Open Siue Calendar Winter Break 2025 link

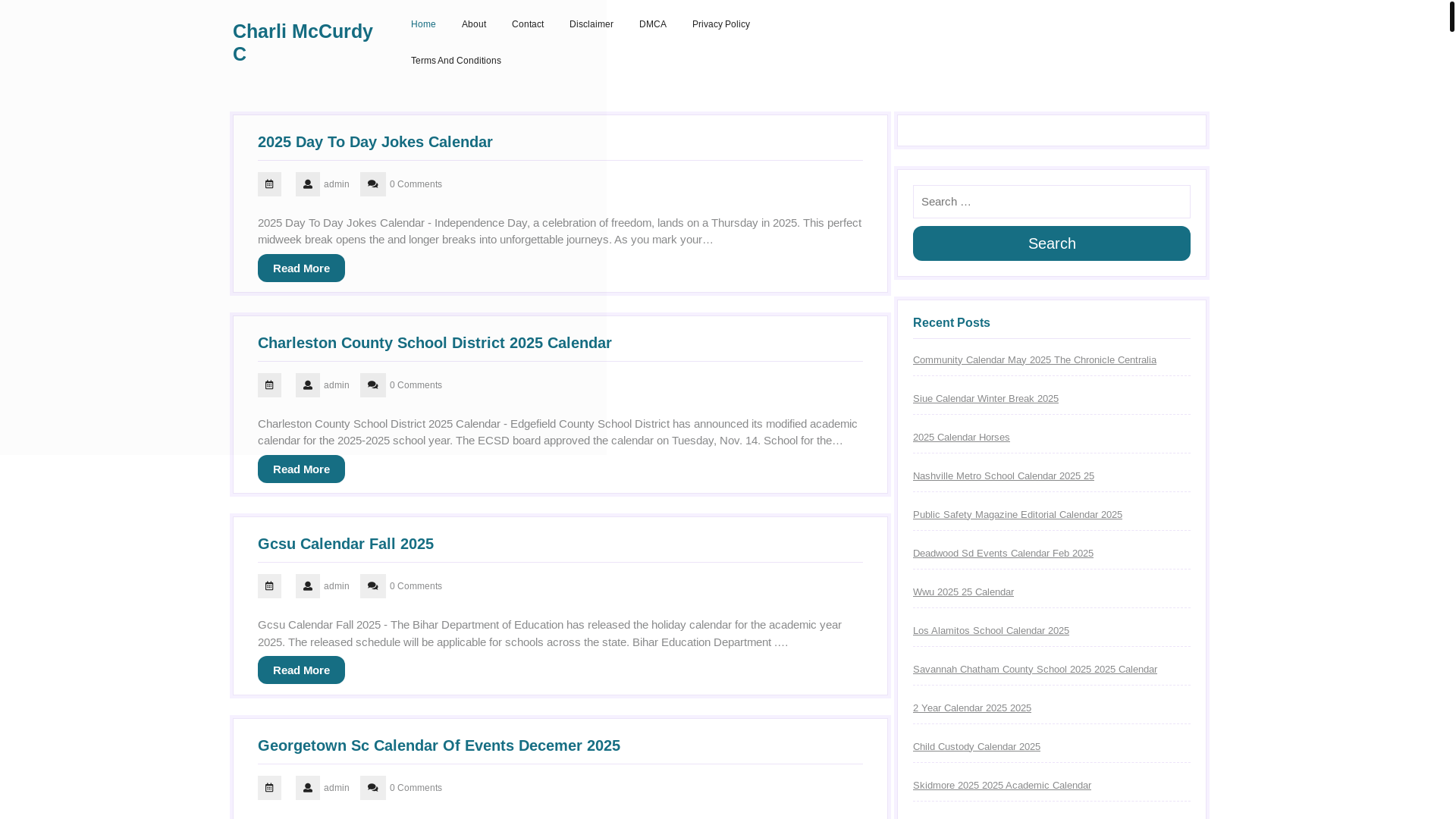[x=986, y=399]
